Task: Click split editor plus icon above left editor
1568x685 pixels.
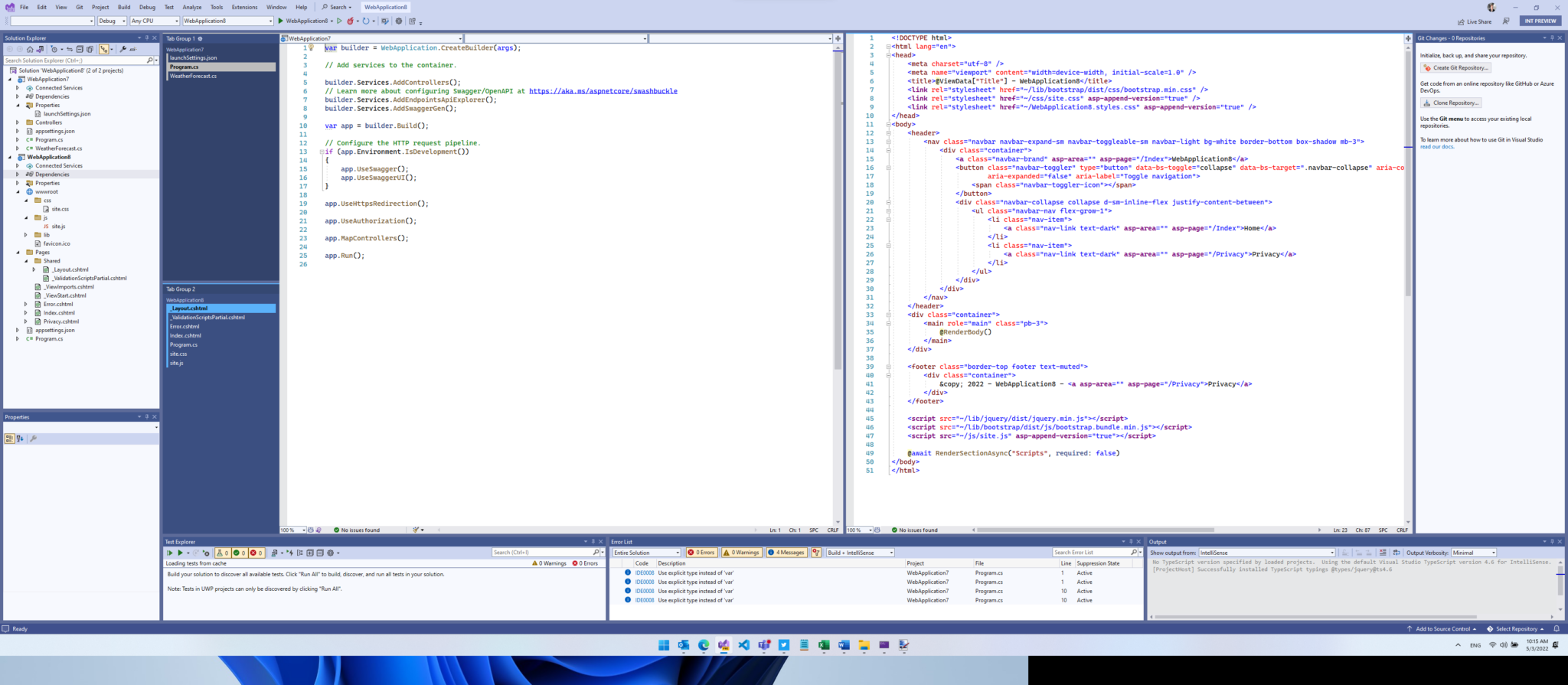Action: (838, 38)
